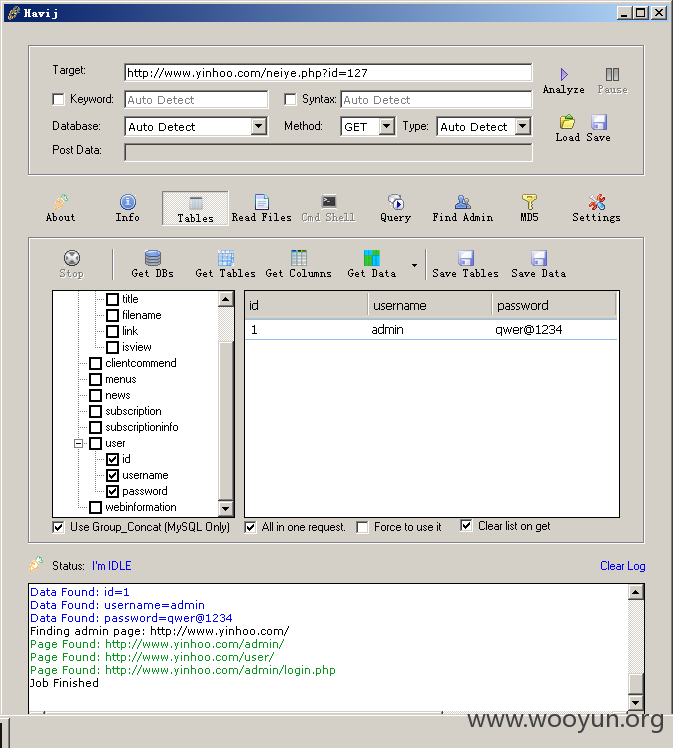Uncheck the password column checkbox
This screenshot has height=748, width=673.
pyautogui.click(x=113, y=491)
